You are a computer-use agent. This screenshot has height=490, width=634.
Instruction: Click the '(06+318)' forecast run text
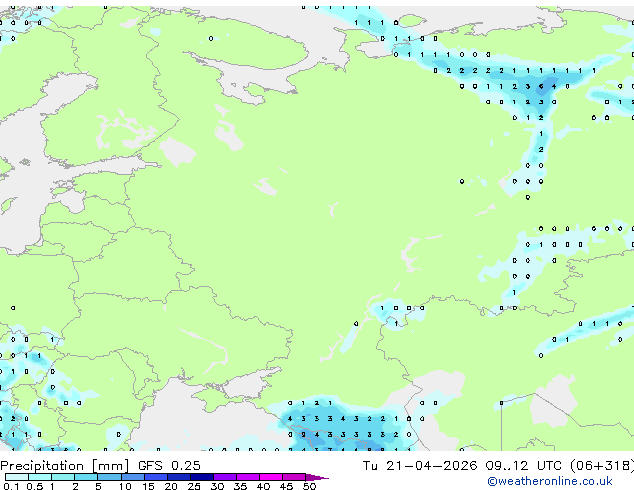(602, 466)
